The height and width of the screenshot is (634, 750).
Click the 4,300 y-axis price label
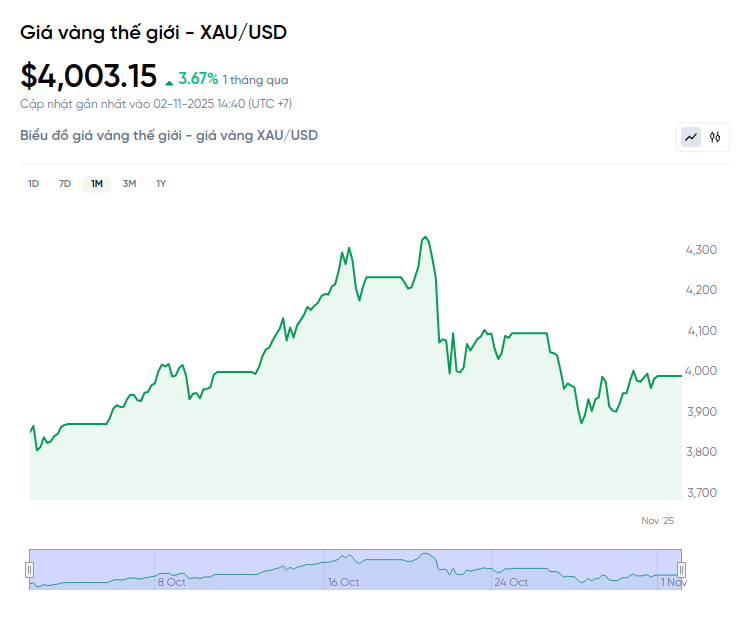tap(701, 249)
